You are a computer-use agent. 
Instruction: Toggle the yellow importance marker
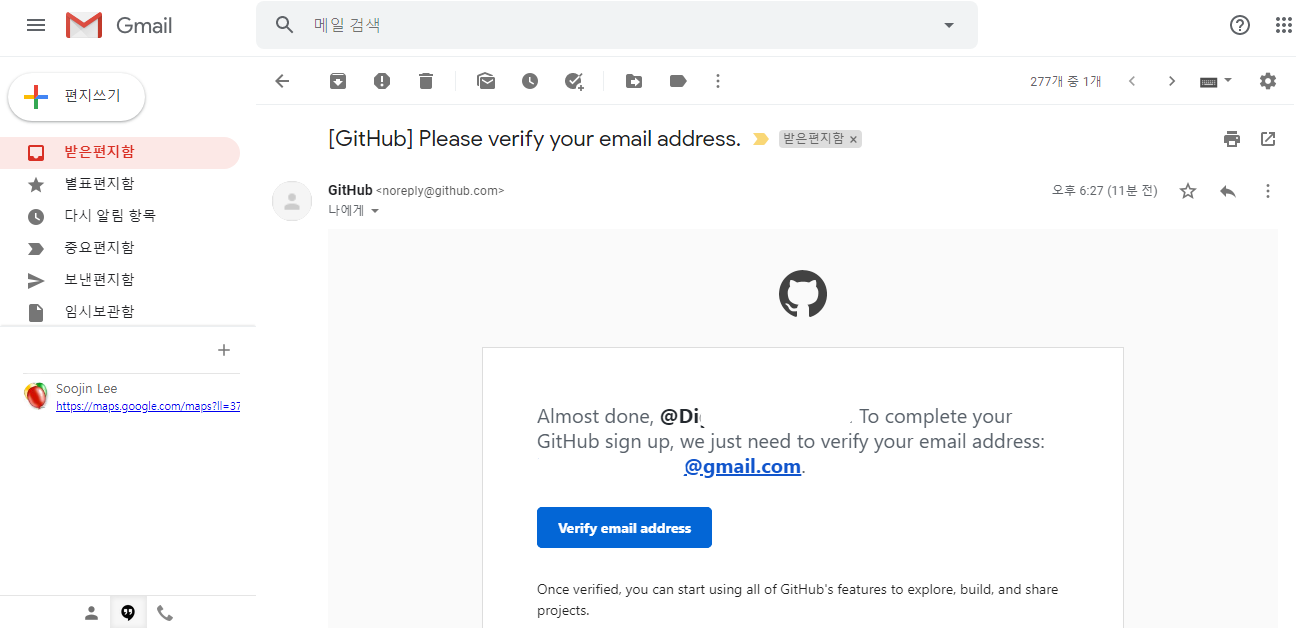[x=761, y=139]
